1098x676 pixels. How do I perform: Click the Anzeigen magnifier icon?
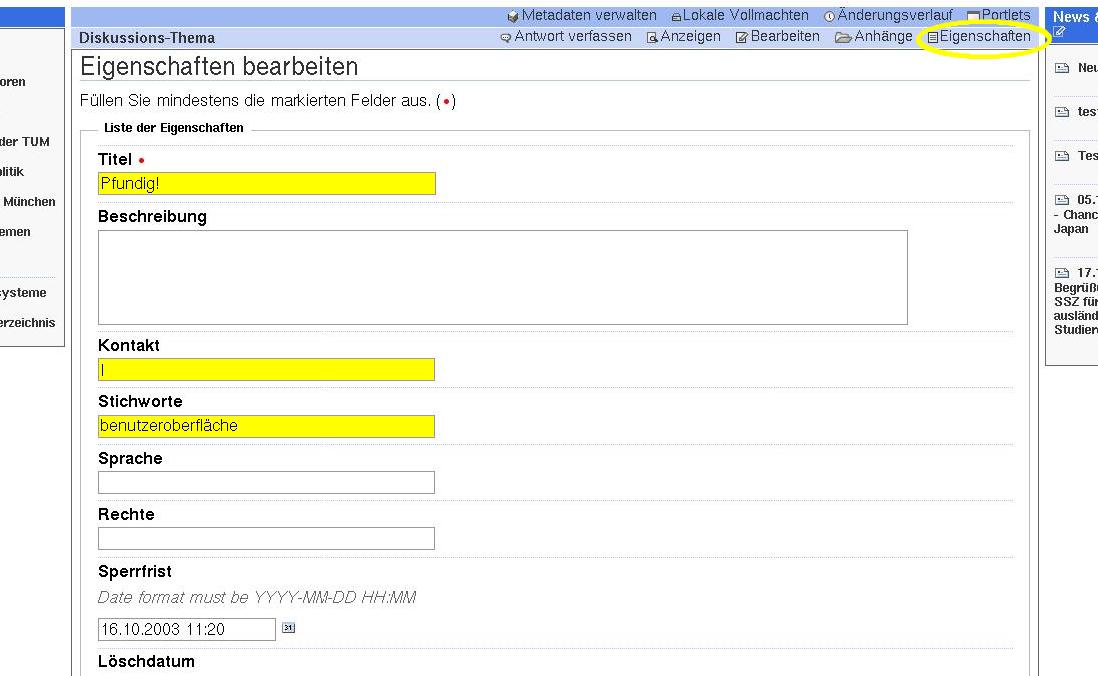coord(652,38)
